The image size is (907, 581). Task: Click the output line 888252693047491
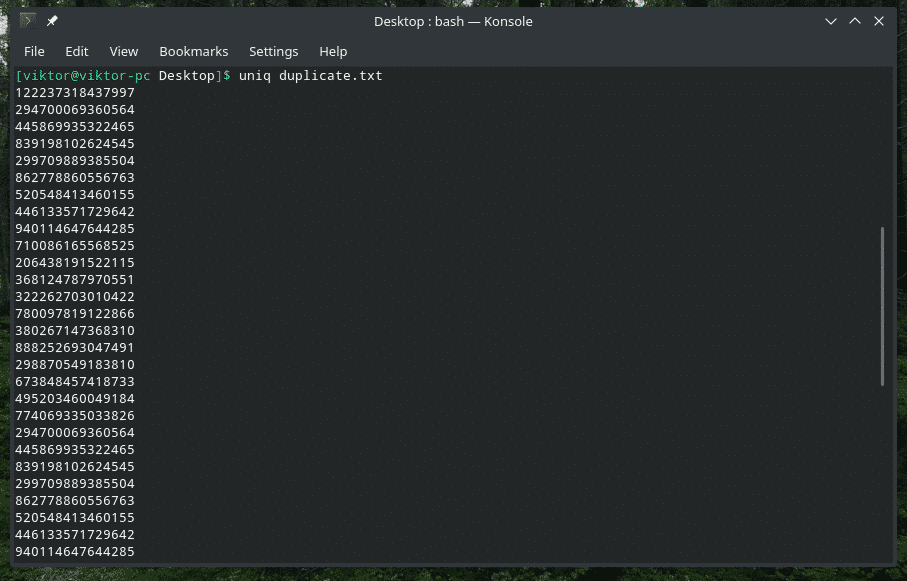point(75,348)
